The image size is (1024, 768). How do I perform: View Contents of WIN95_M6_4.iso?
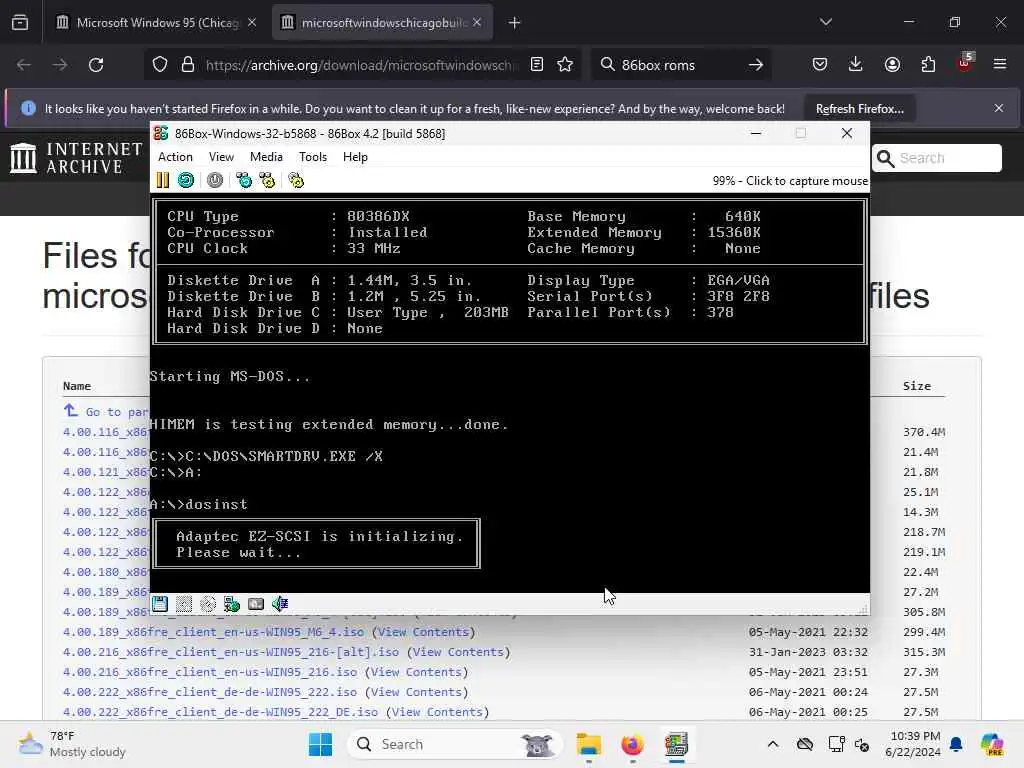pyautogui.click(x=424, y=632)
